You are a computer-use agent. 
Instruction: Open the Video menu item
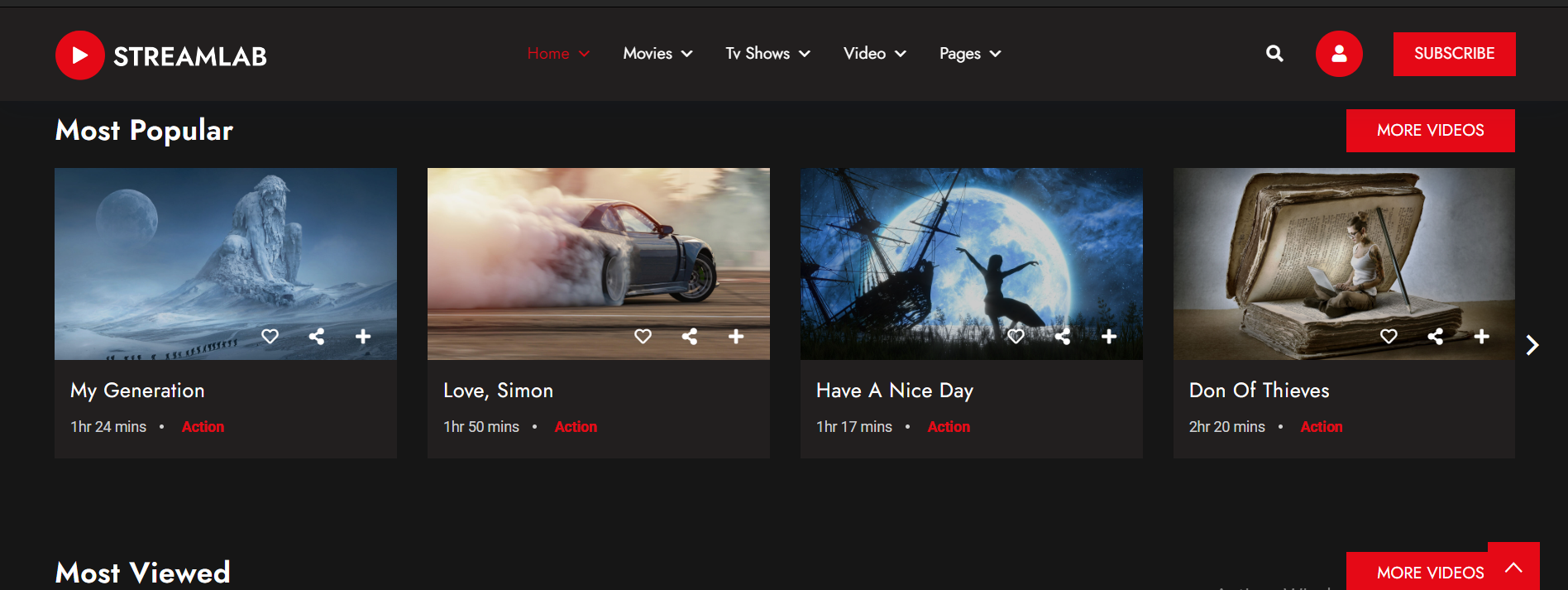(864, 54)
